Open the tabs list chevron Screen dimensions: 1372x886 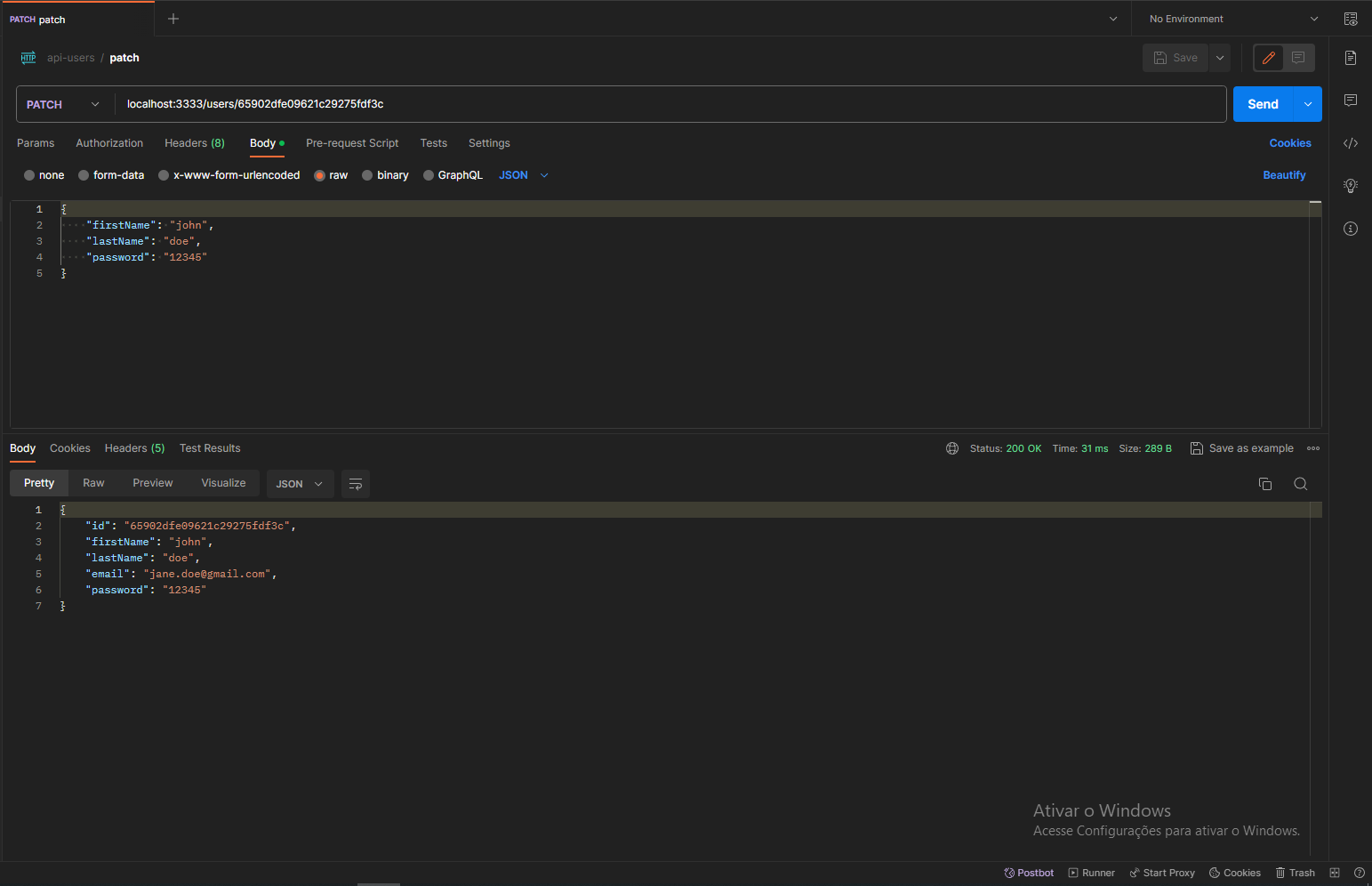click(1113, 19)
